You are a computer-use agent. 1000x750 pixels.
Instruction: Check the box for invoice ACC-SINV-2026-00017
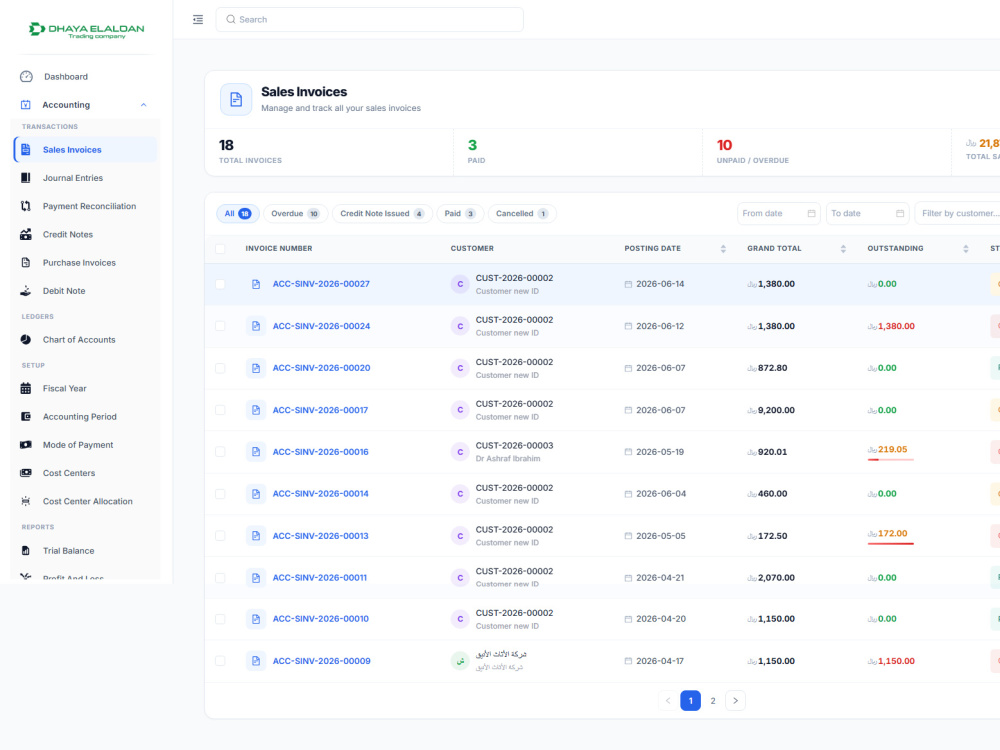(x=220, y=410)
